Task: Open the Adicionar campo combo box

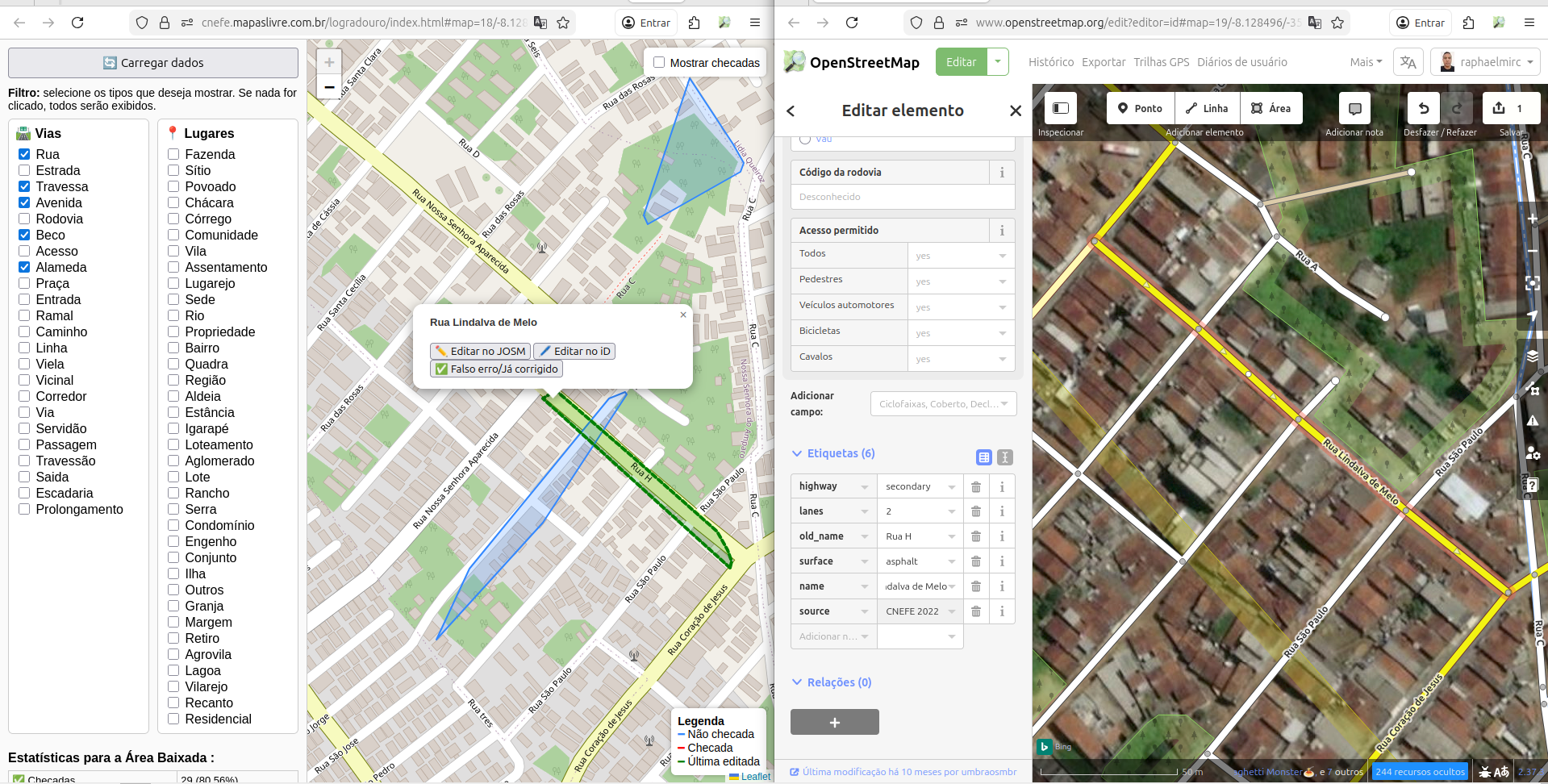Action: [x=943, y=404]
